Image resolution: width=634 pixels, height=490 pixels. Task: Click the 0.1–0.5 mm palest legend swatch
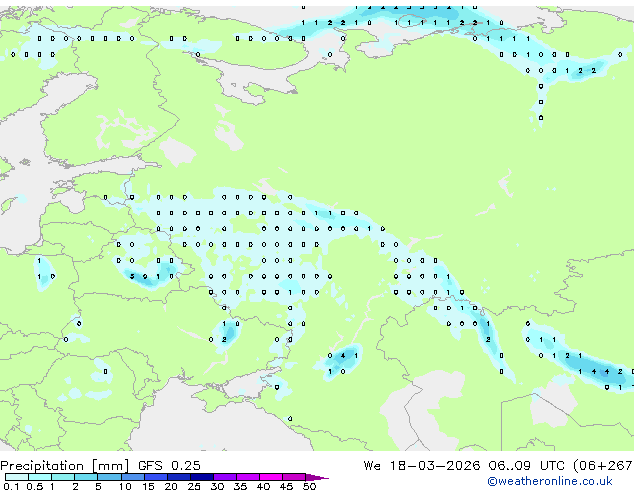[x=17, y=477]
